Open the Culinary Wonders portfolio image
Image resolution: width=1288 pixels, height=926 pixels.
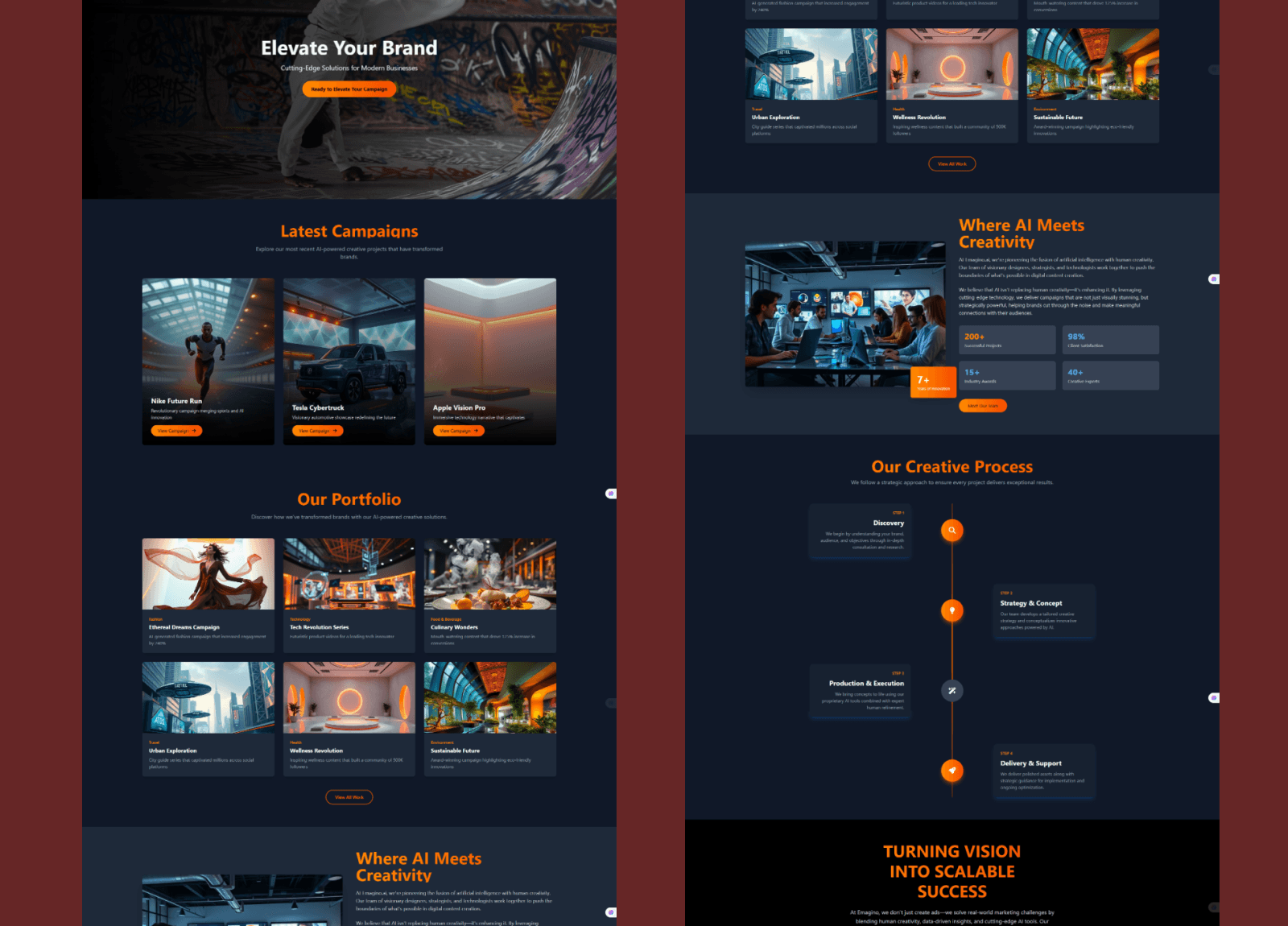[x=490, y=574]
